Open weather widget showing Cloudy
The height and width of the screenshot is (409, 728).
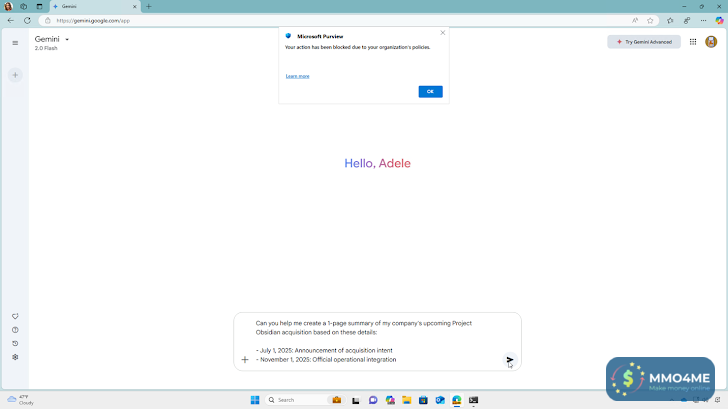(21, 400)
